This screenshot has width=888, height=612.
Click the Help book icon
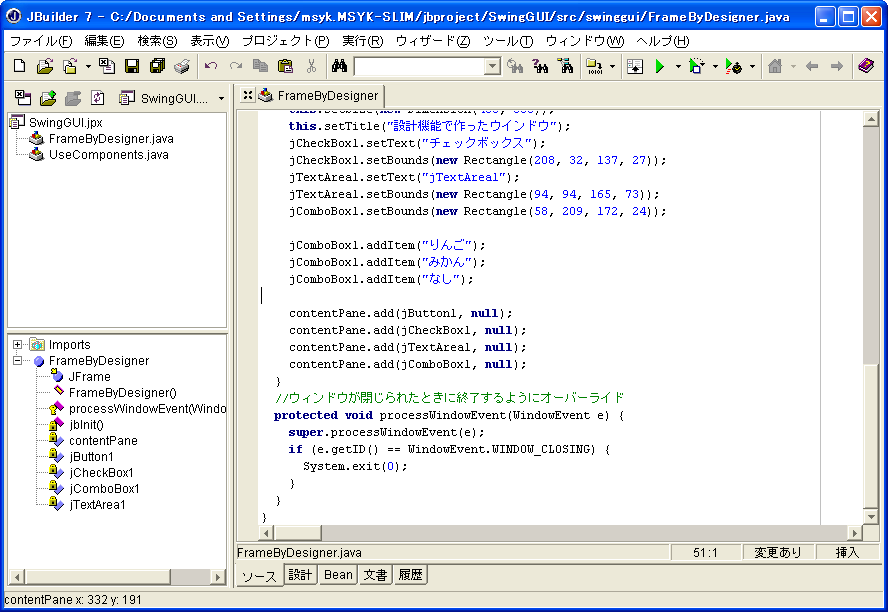tap(865, 66)
